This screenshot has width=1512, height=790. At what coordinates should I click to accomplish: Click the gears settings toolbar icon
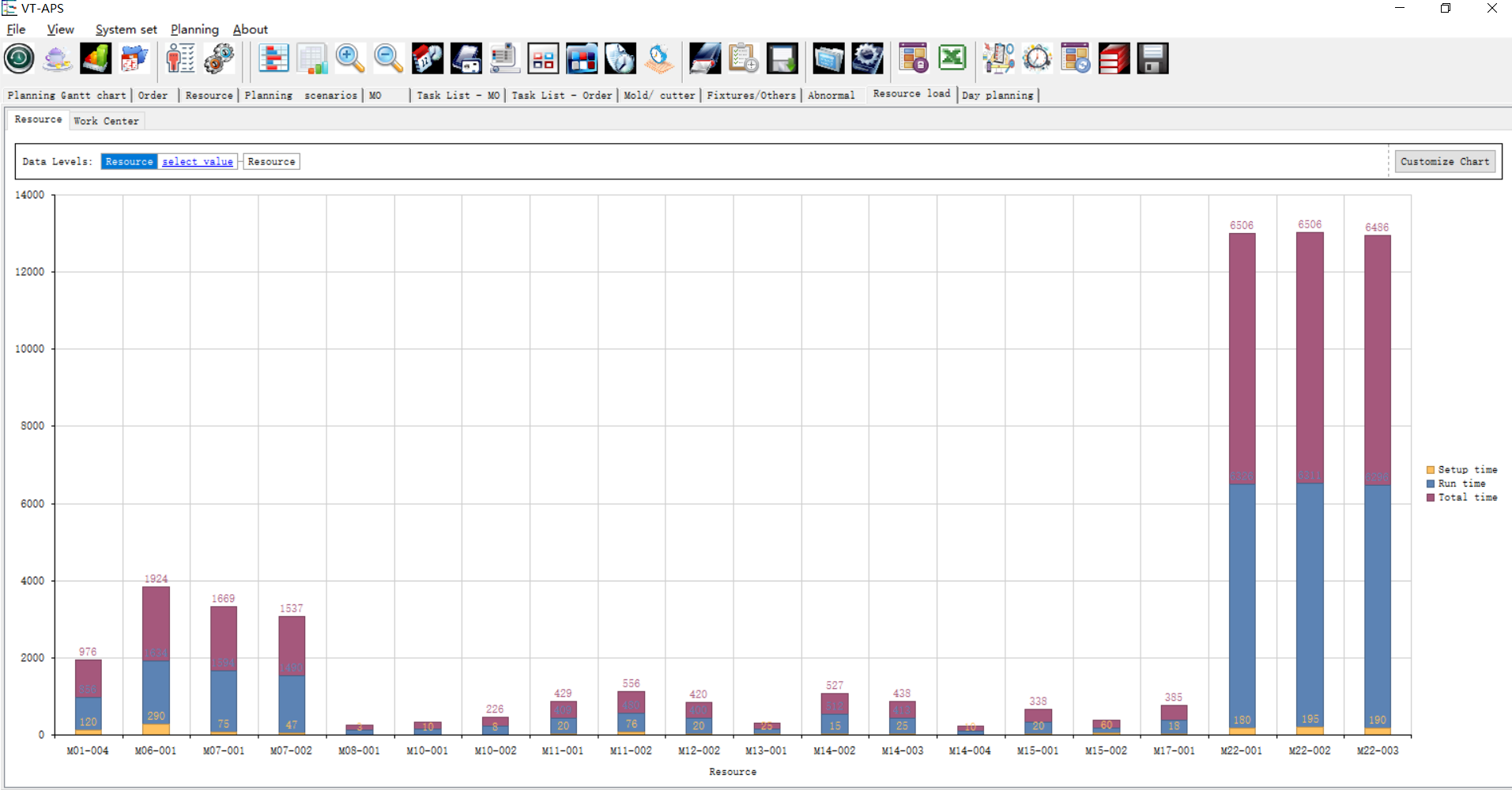point(219,58)
